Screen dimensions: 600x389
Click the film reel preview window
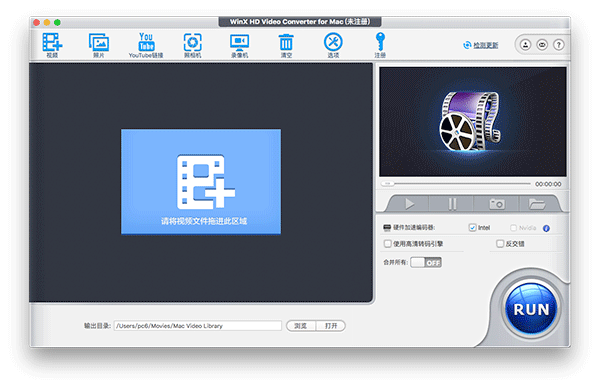point(473,122)
